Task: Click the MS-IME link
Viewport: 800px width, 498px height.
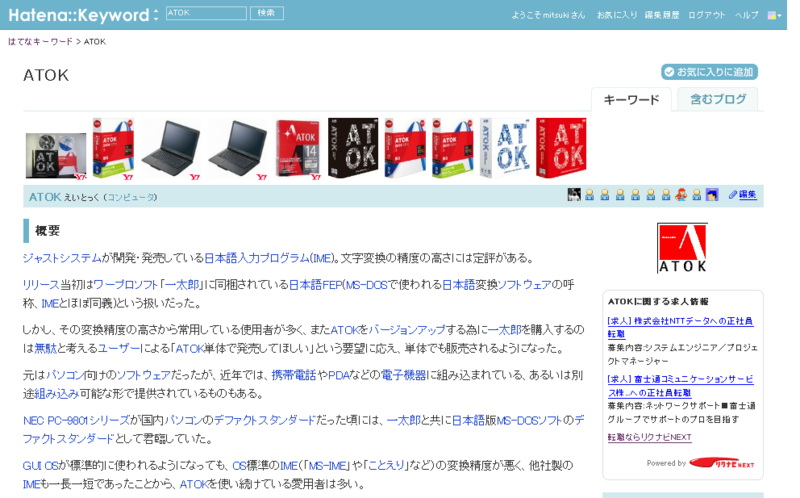Action: (x=328, y=465)
